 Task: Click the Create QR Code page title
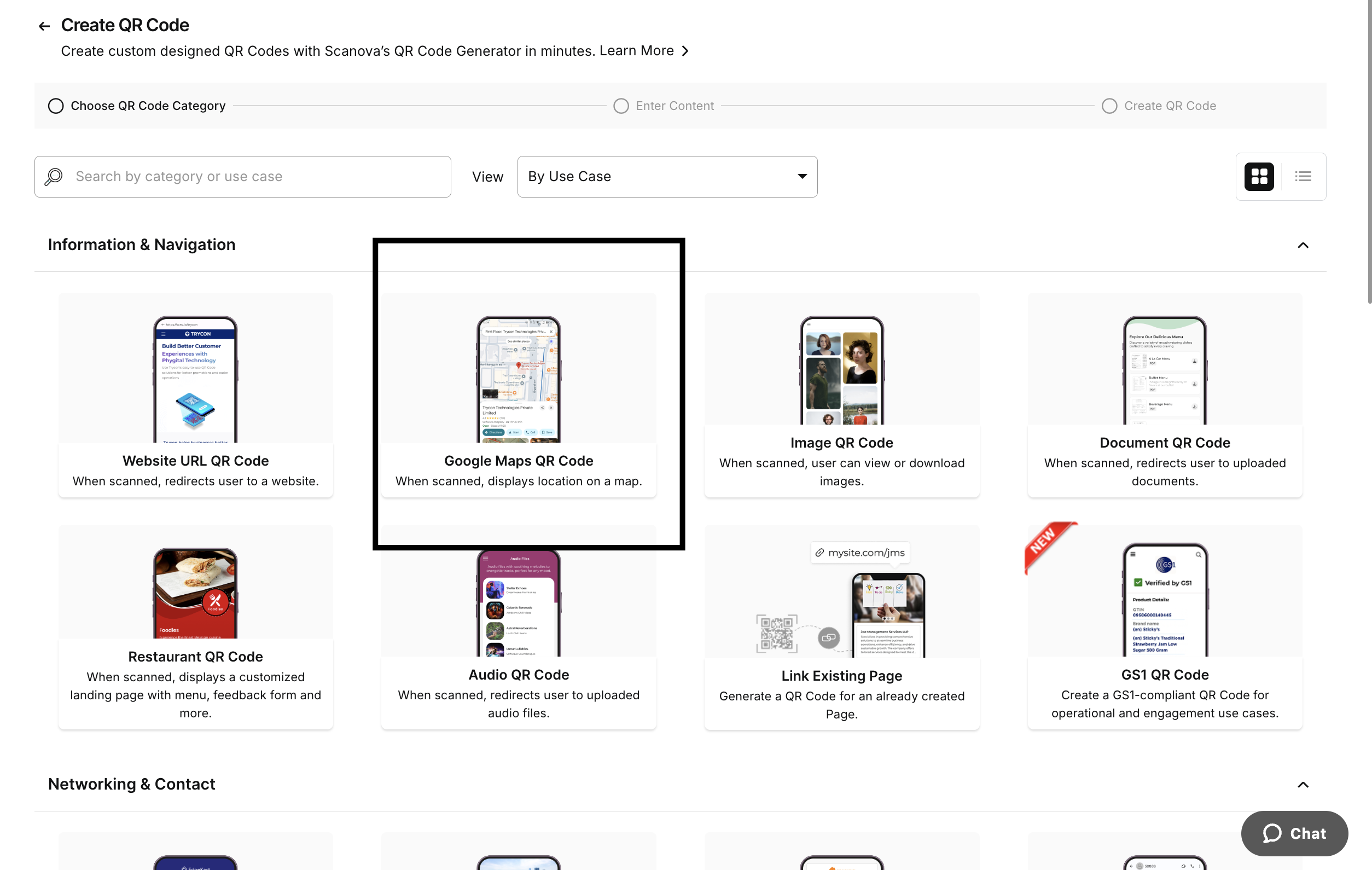tap(125, 25)
